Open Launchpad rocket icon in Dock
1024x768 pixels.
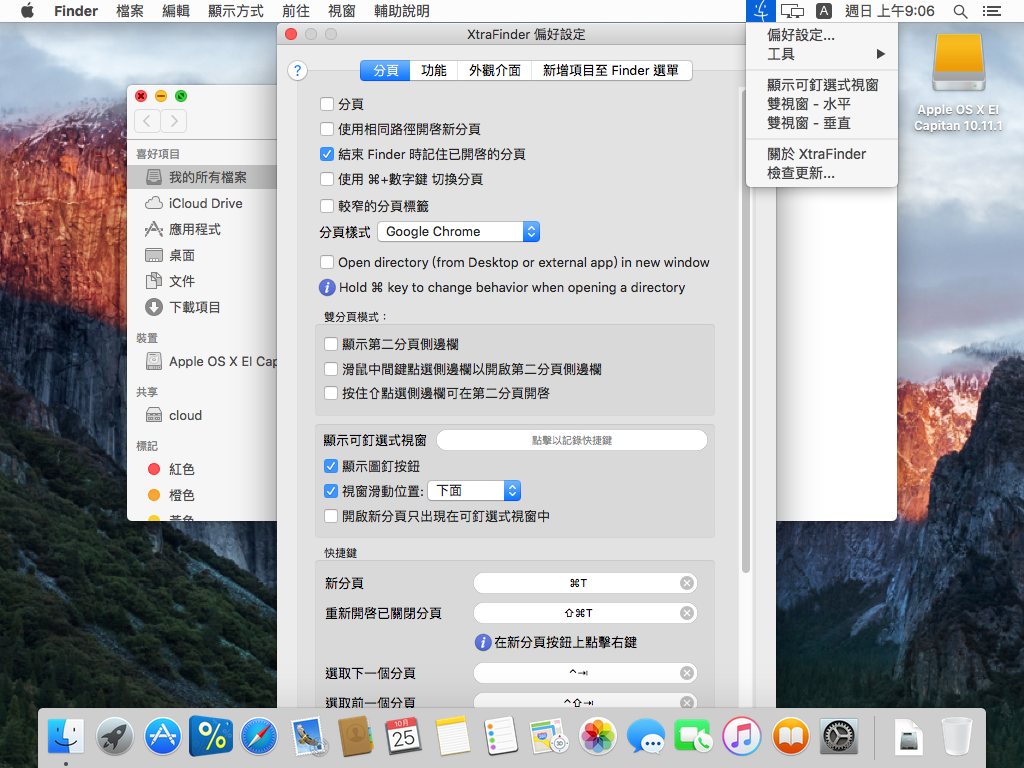point(114,736)
